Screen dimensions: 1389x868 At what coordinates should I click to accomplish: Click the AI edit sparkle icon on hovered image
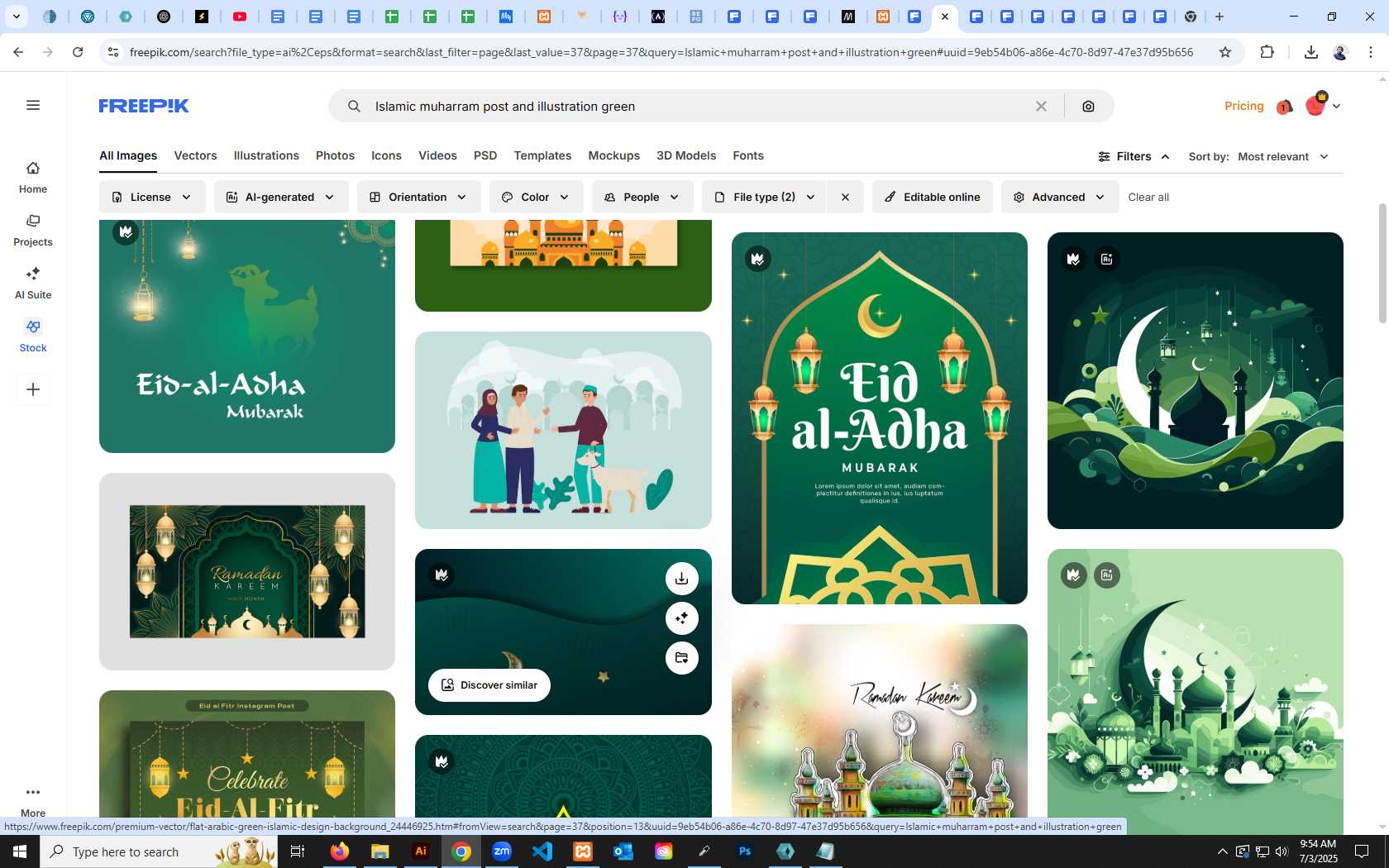(681, 618)
